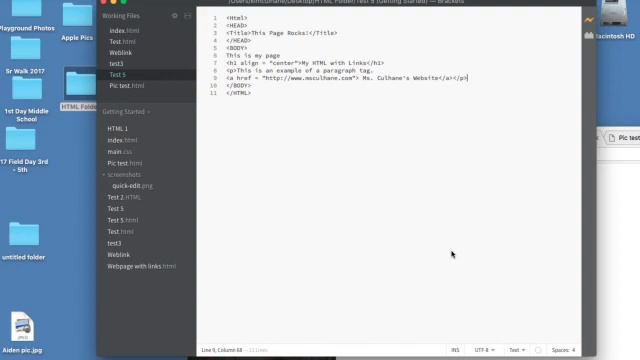The image size is (640, 360).
Task: Click the closing </HTML> tag line
Action: [x=238, y=93]
